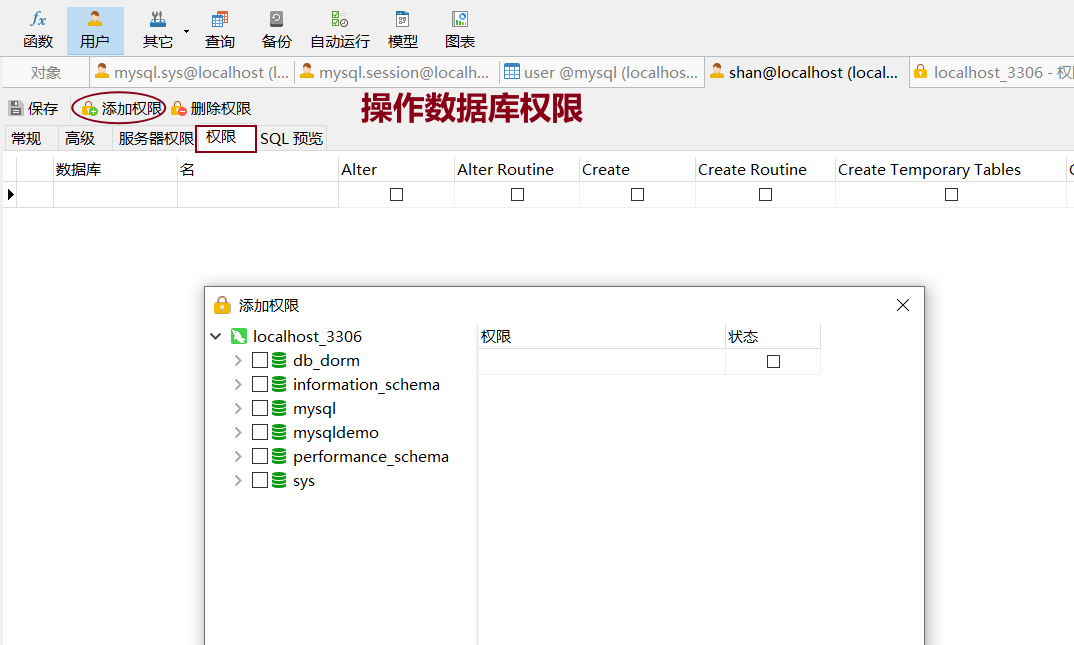Expand the mysql database node
Image resolution: width=1074 pixels, height=645 pixels.
point(238,408)
